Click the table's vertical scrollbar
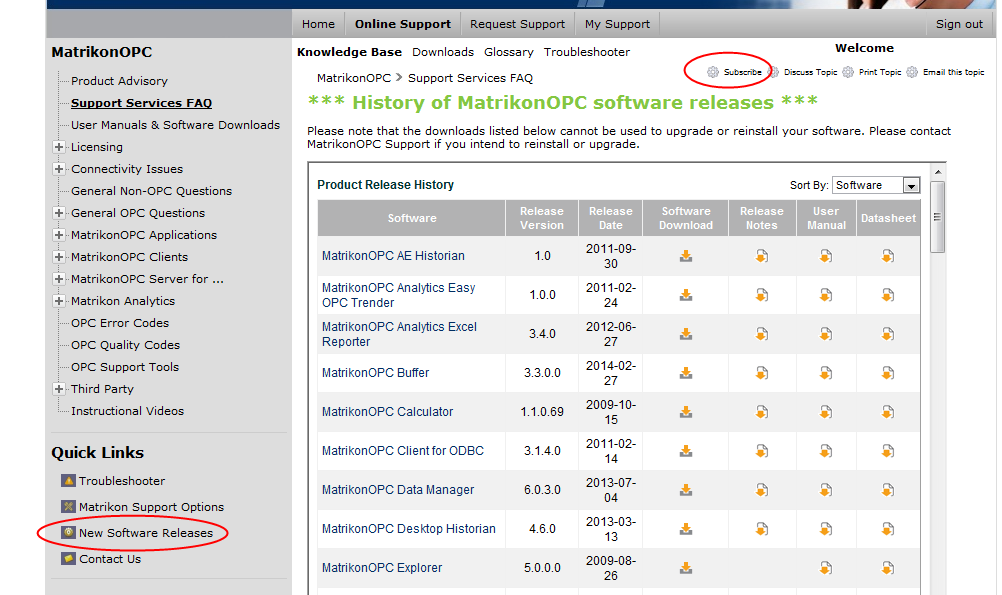Viewport: 1002px width, 595px height. [938, 218]
